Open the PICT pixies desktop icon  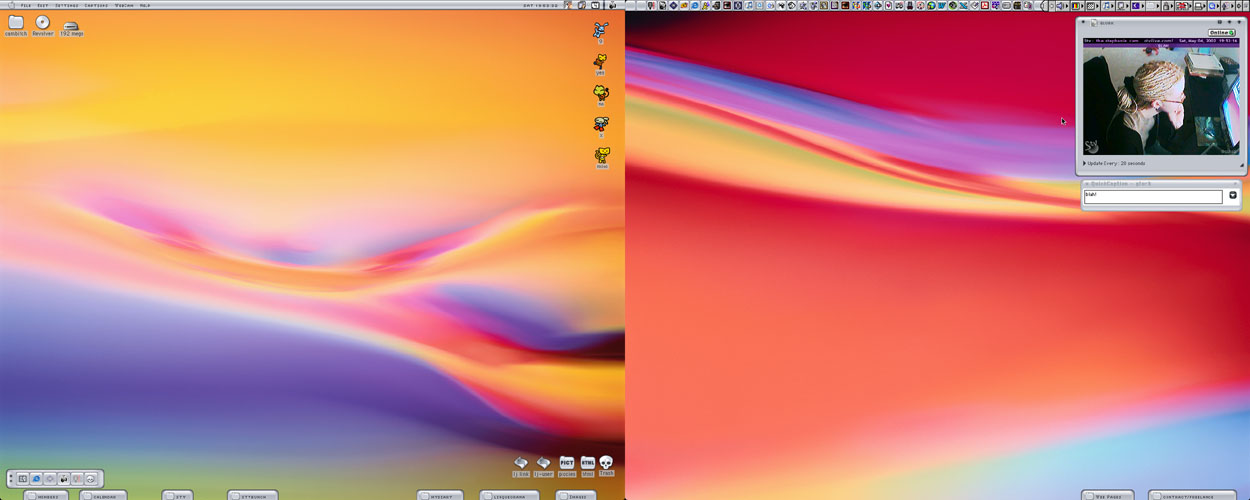click(567, 465)
